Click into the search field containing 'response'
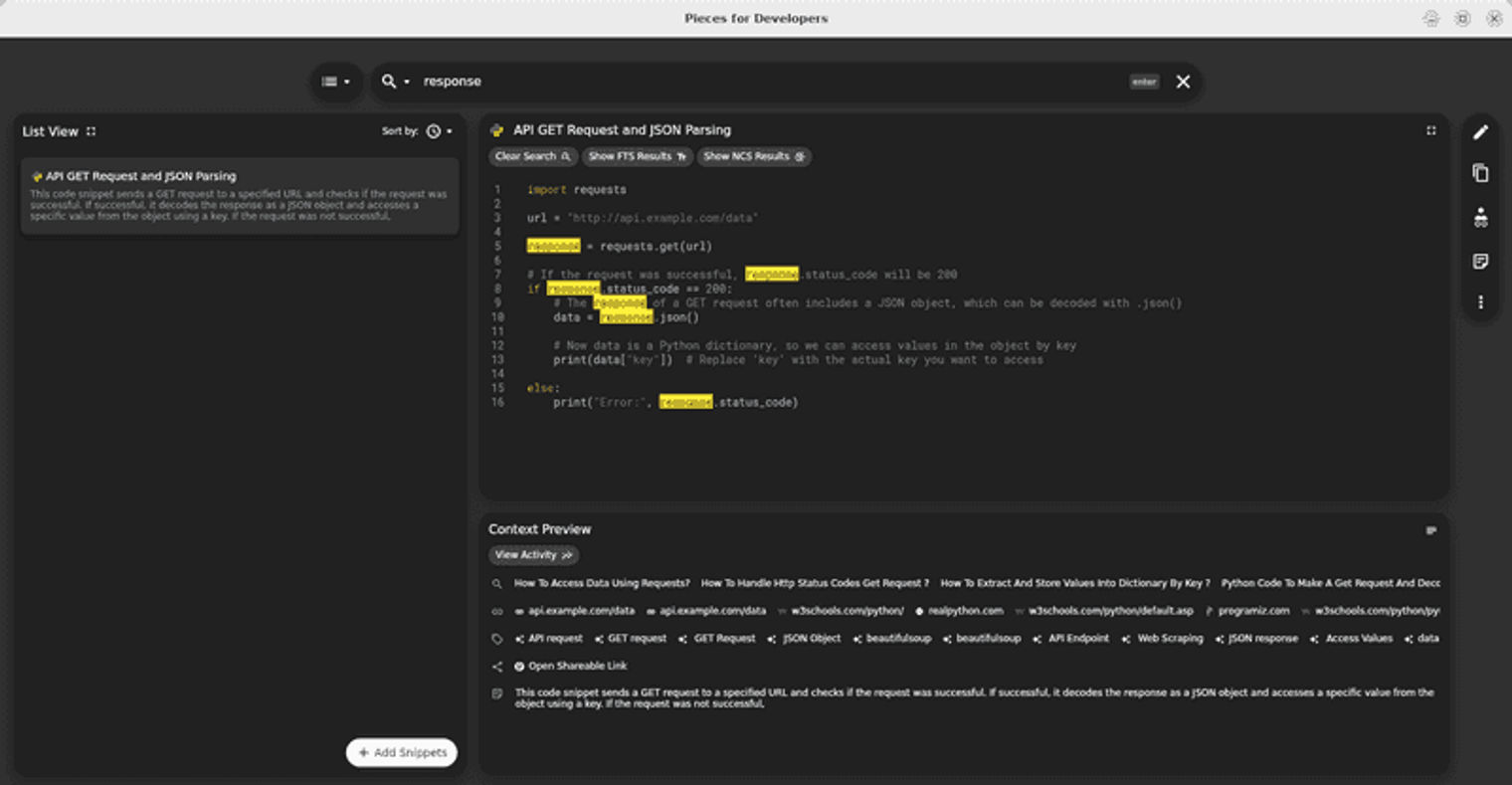 (771, 82)
